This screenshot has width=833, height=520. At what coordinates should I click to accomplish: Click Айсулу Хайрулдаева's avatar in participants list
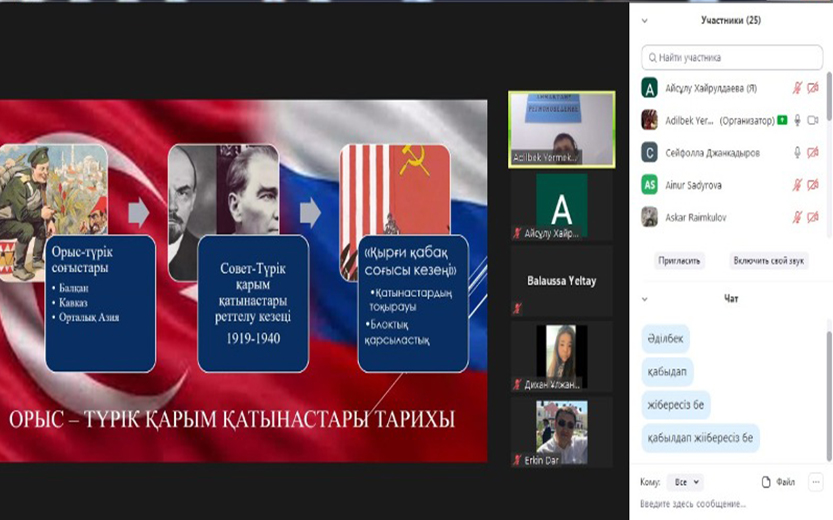(649, 88)
